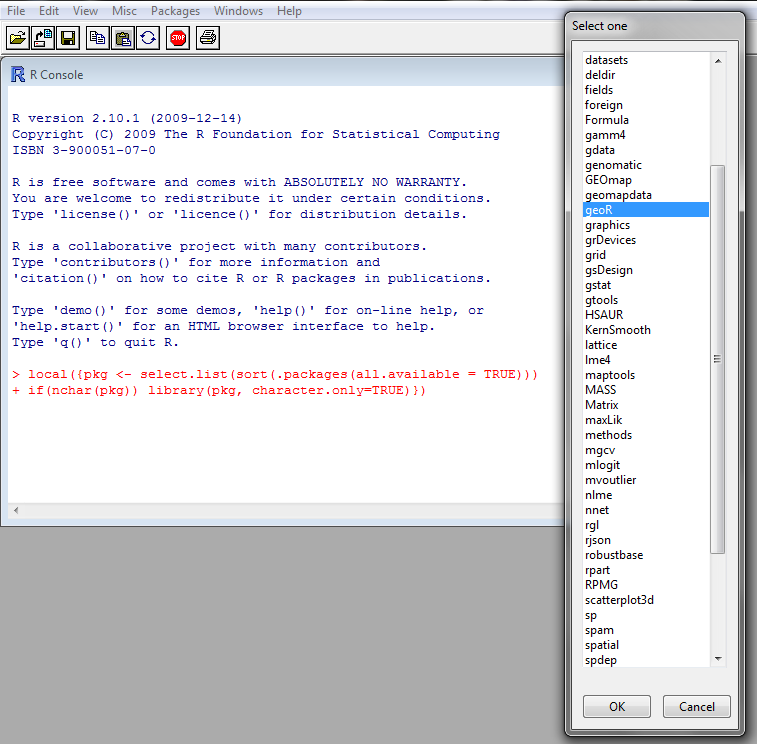This screenshot has width=757, height=744.
Task: Click the R logo in Console title
Action: (x=18, y=74)
